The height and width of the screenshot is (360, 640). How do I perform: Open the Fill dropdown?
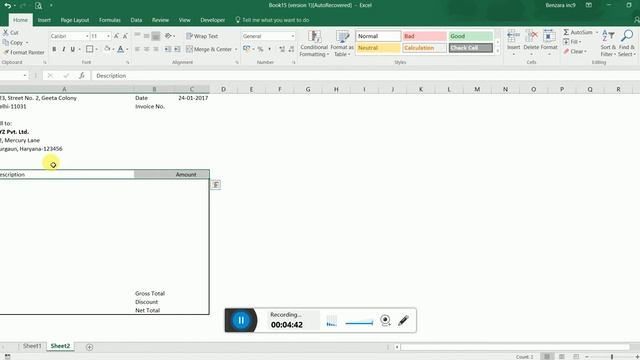coord(572,42)
